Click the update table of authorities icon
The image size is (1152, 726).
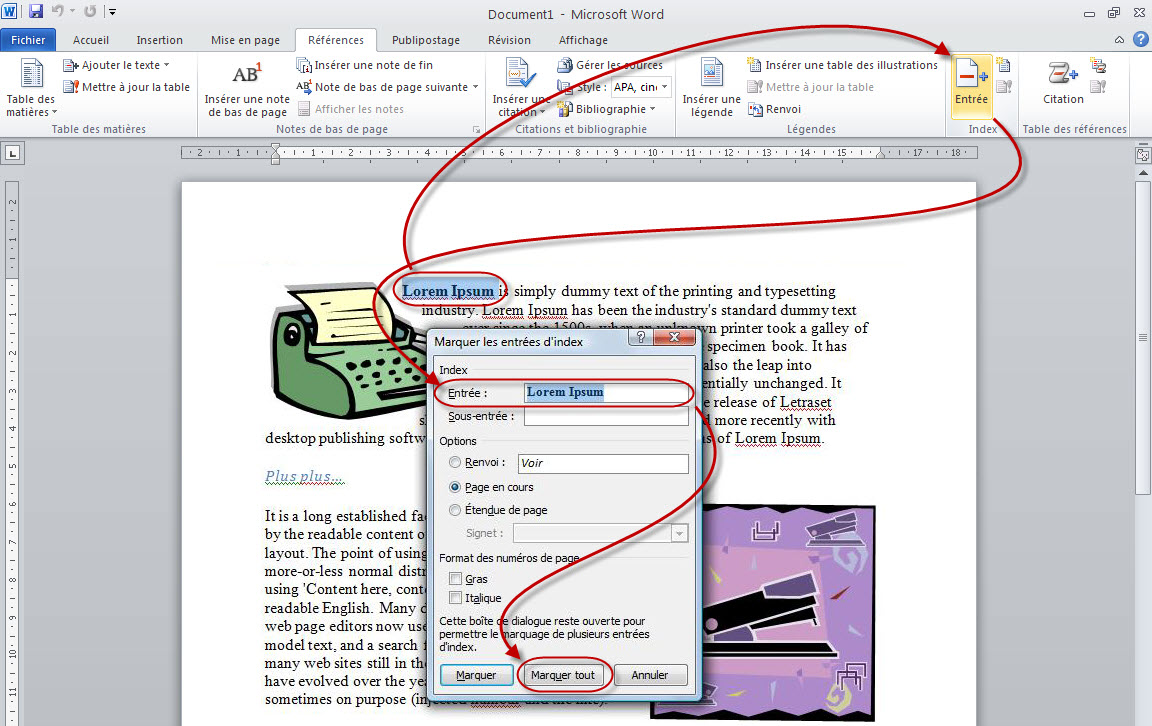1098,87
